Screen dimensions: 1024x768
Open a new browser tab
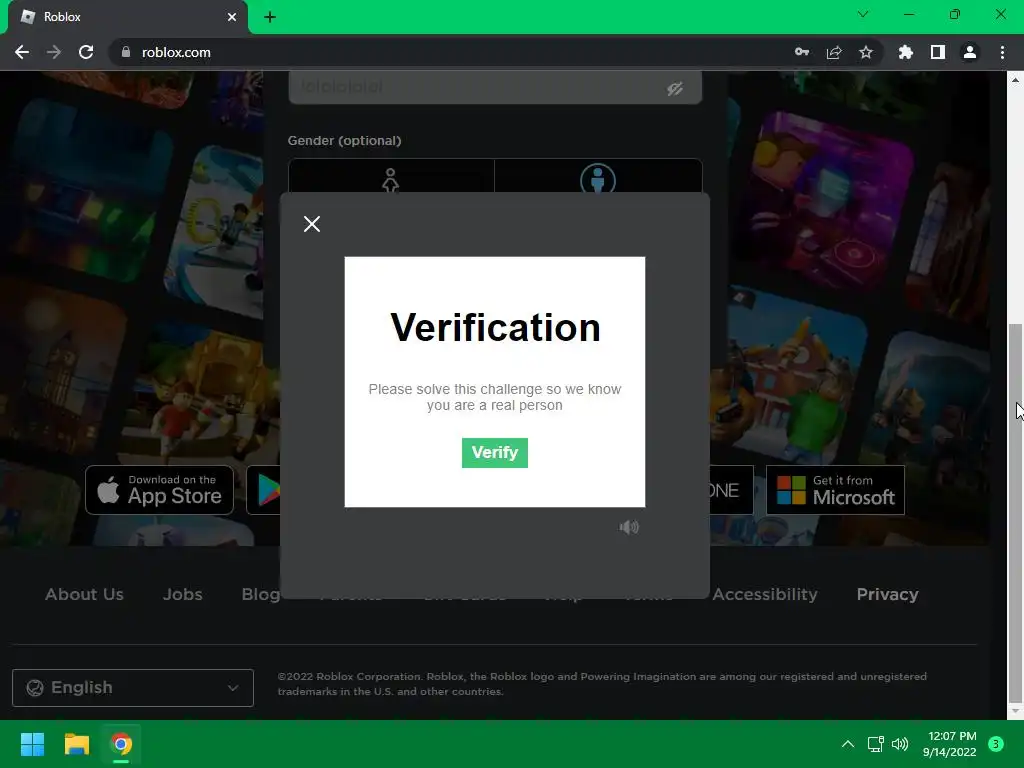pos(270,17)
